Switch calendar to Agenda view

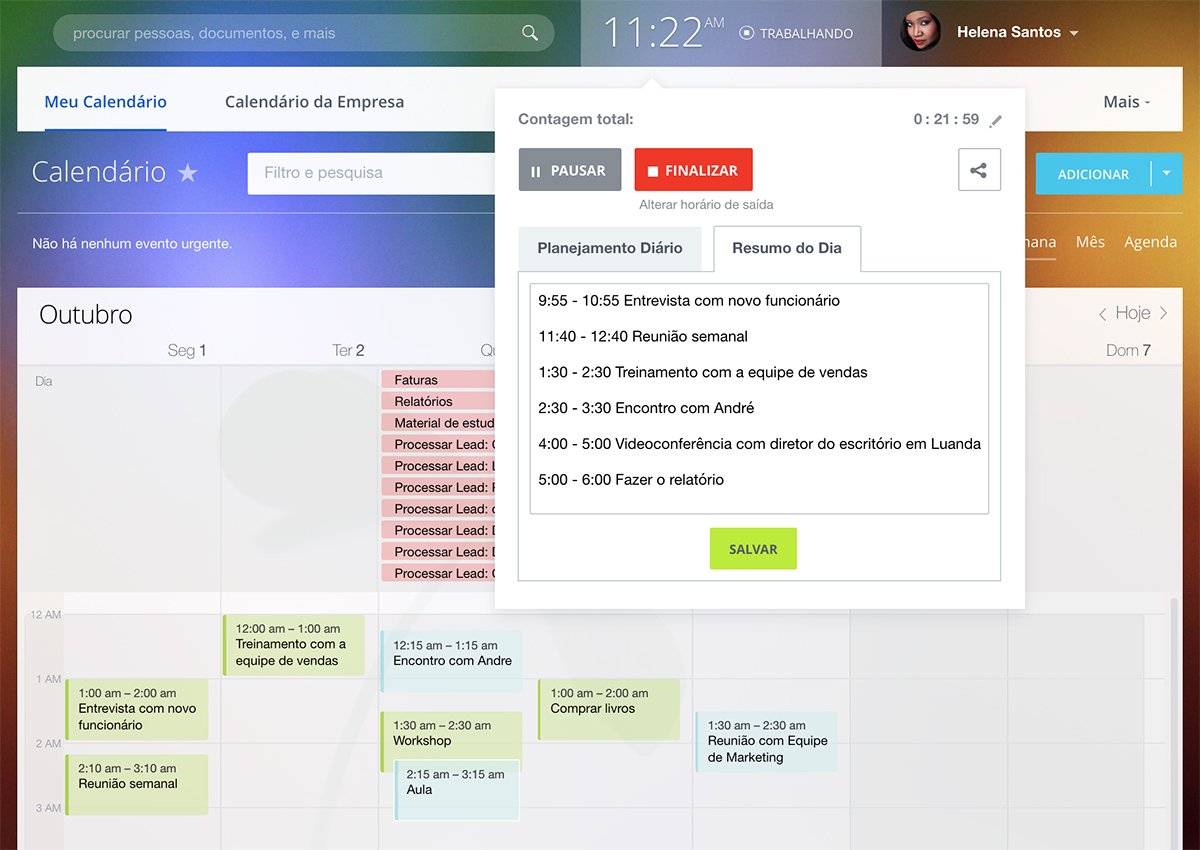[1150, 242]
